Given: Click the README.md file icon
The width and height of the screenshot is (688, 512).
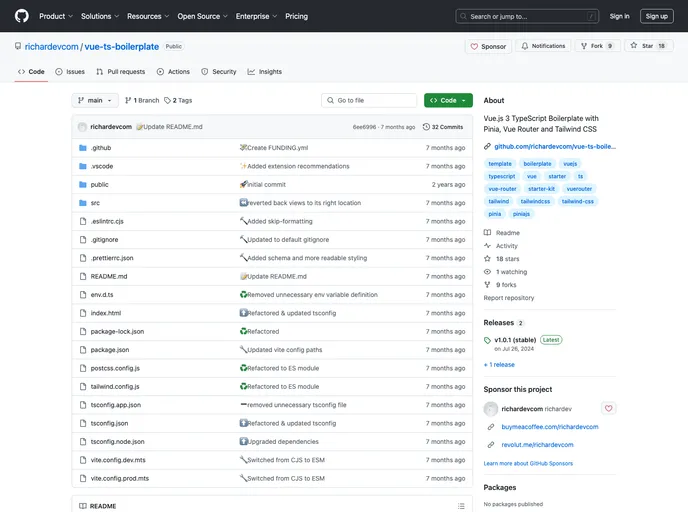Looking at the screenshot, I should point(82,276).
